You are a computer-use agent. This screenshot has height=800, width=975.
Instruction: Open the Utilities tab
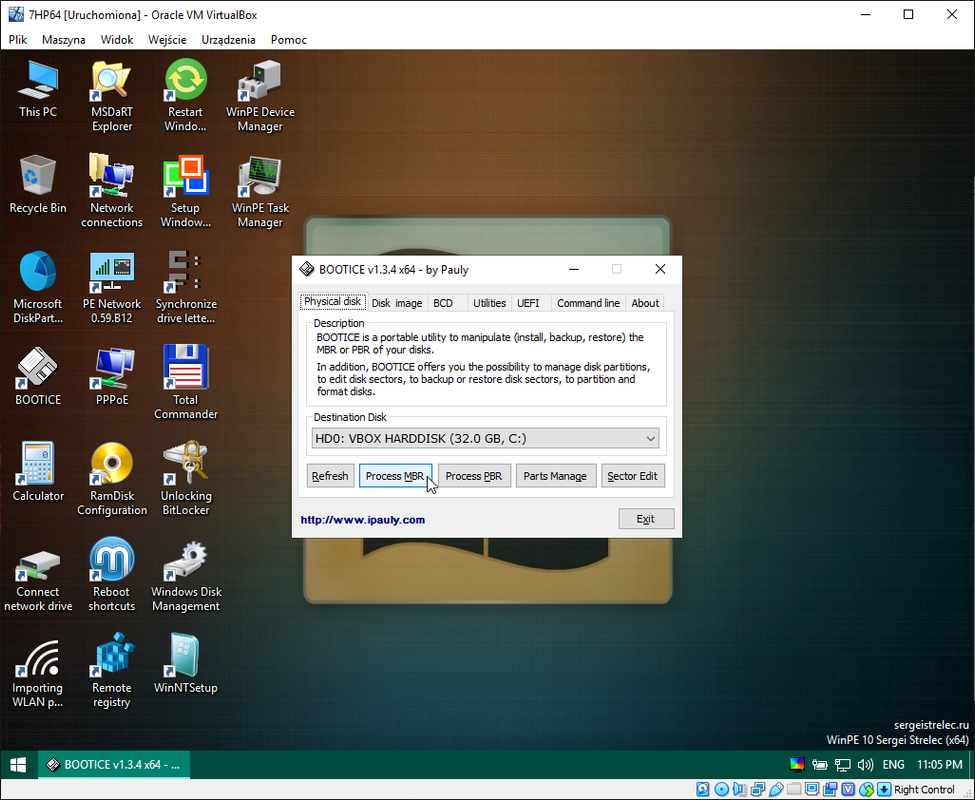489,303
